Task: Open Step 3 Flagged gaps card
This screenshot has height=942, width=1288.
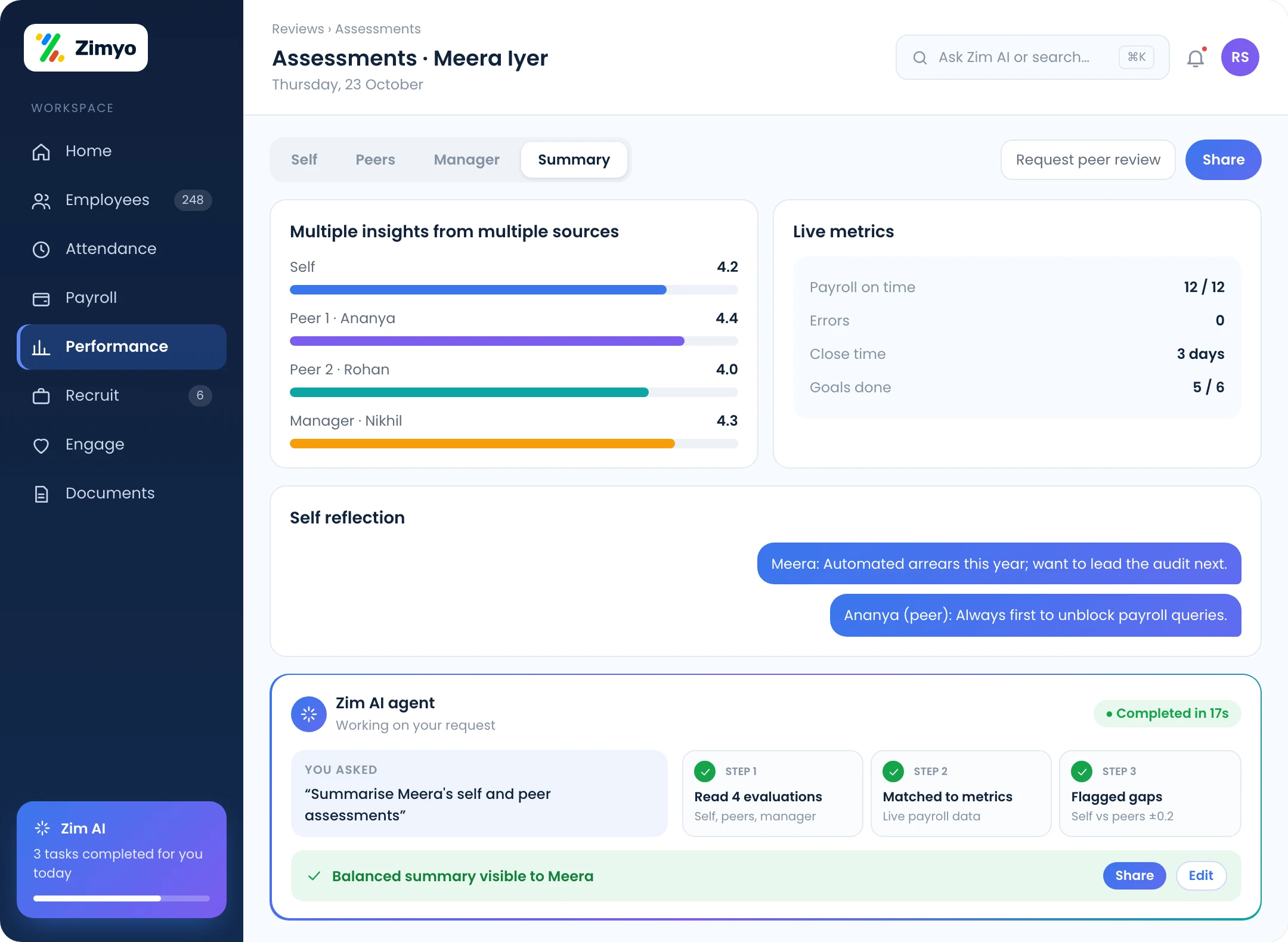Action: [x=1150, y=794]
